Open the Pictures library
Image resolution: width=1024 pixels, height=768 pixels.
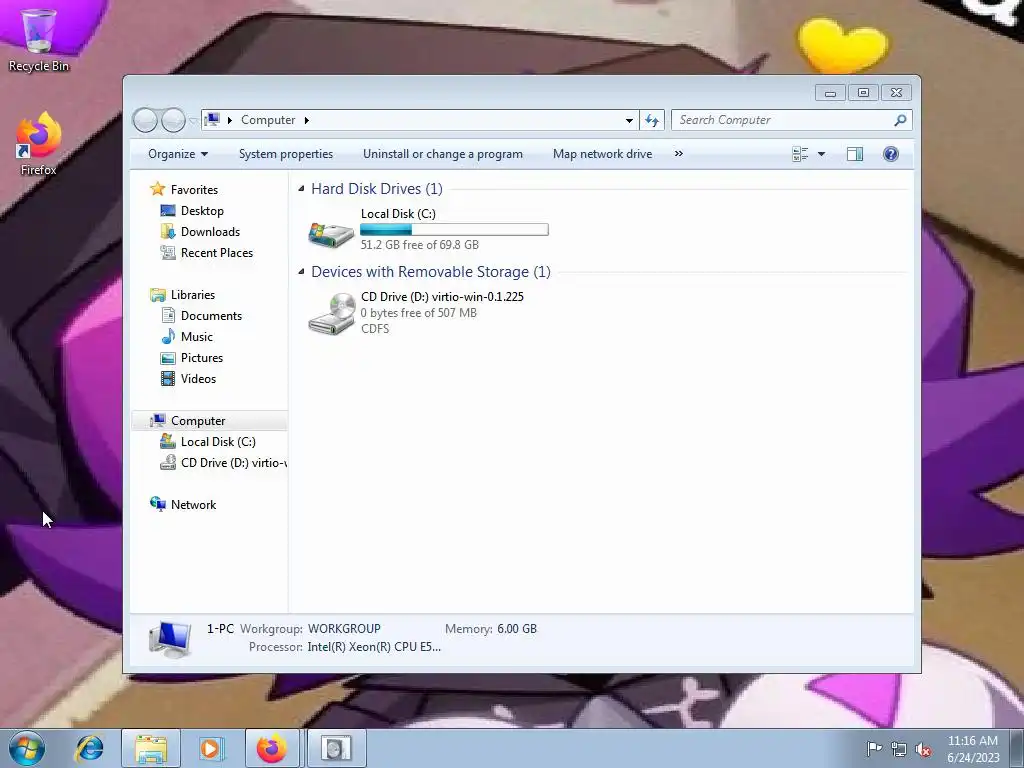click(202, 358)
